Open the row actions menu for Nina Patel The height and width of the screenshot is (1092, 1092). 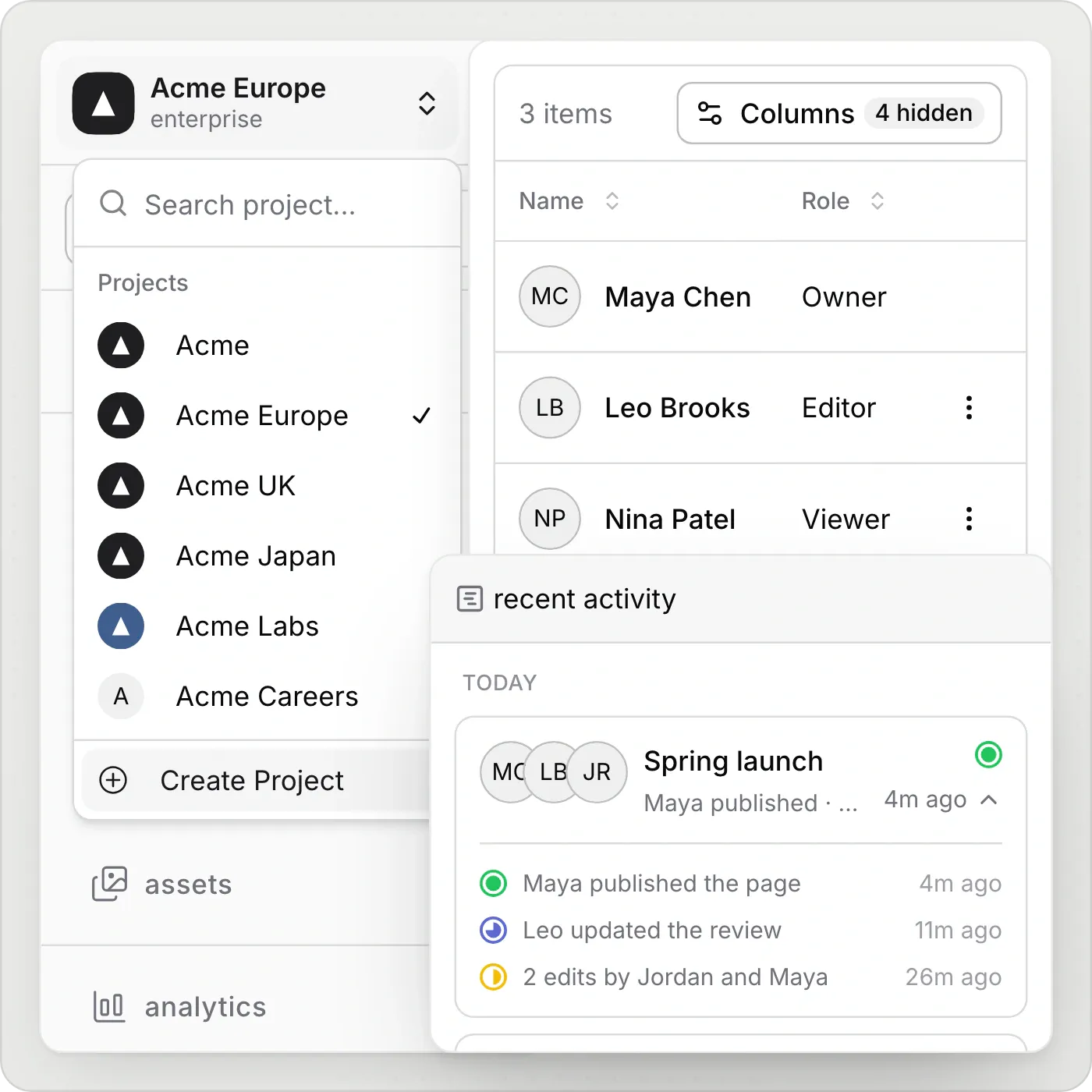[x=969, y=519]
